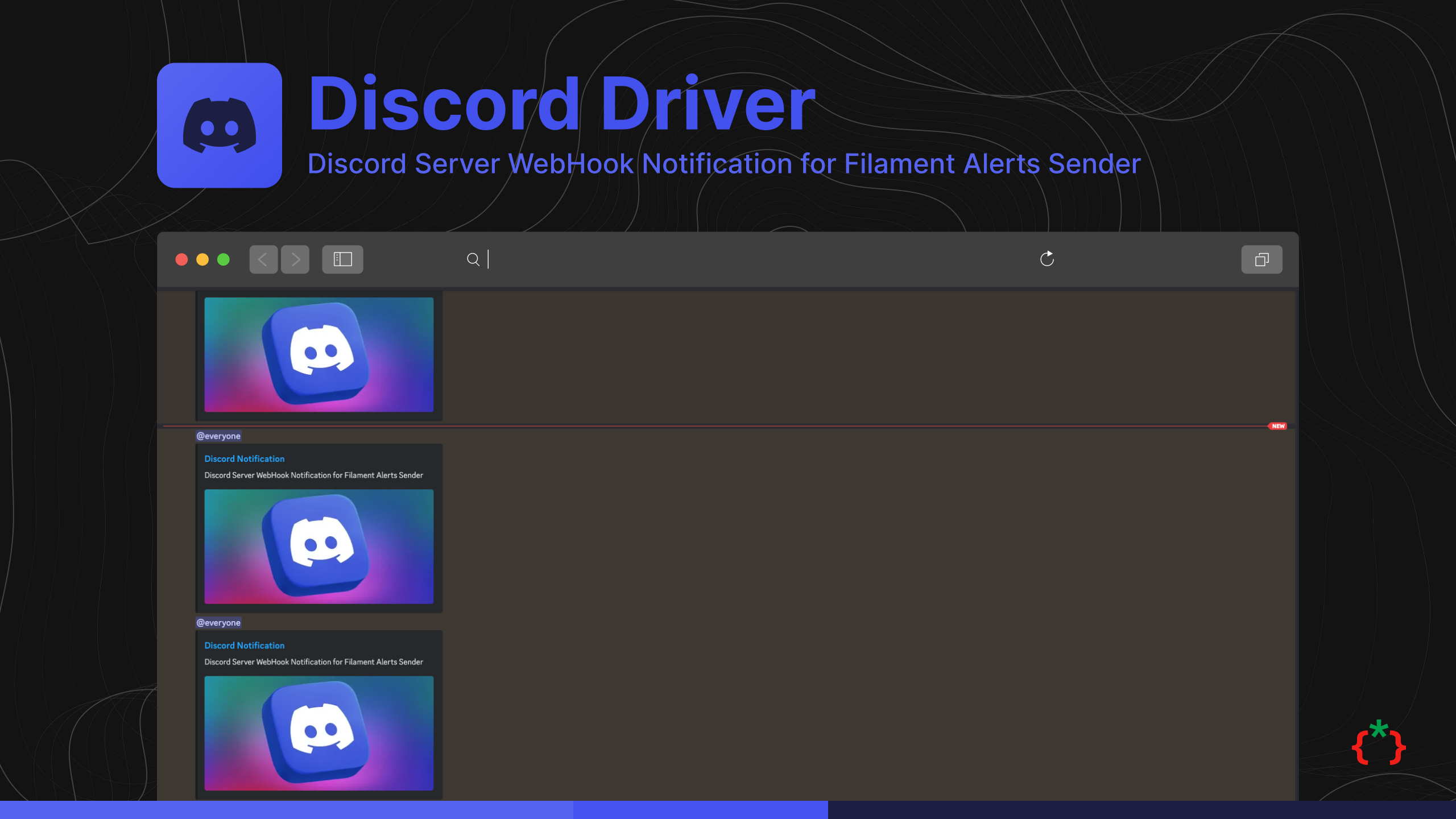Open the bottom Discord embed image
The height and width of the screenshot is (819, 1456).
tap(318, 733)
